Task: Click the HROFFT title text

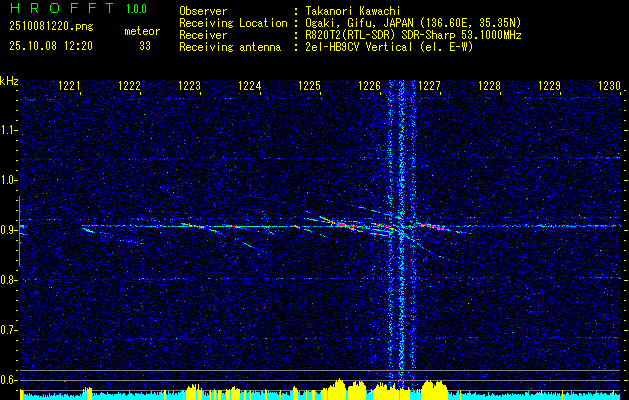Action: (x=62, y=8)
